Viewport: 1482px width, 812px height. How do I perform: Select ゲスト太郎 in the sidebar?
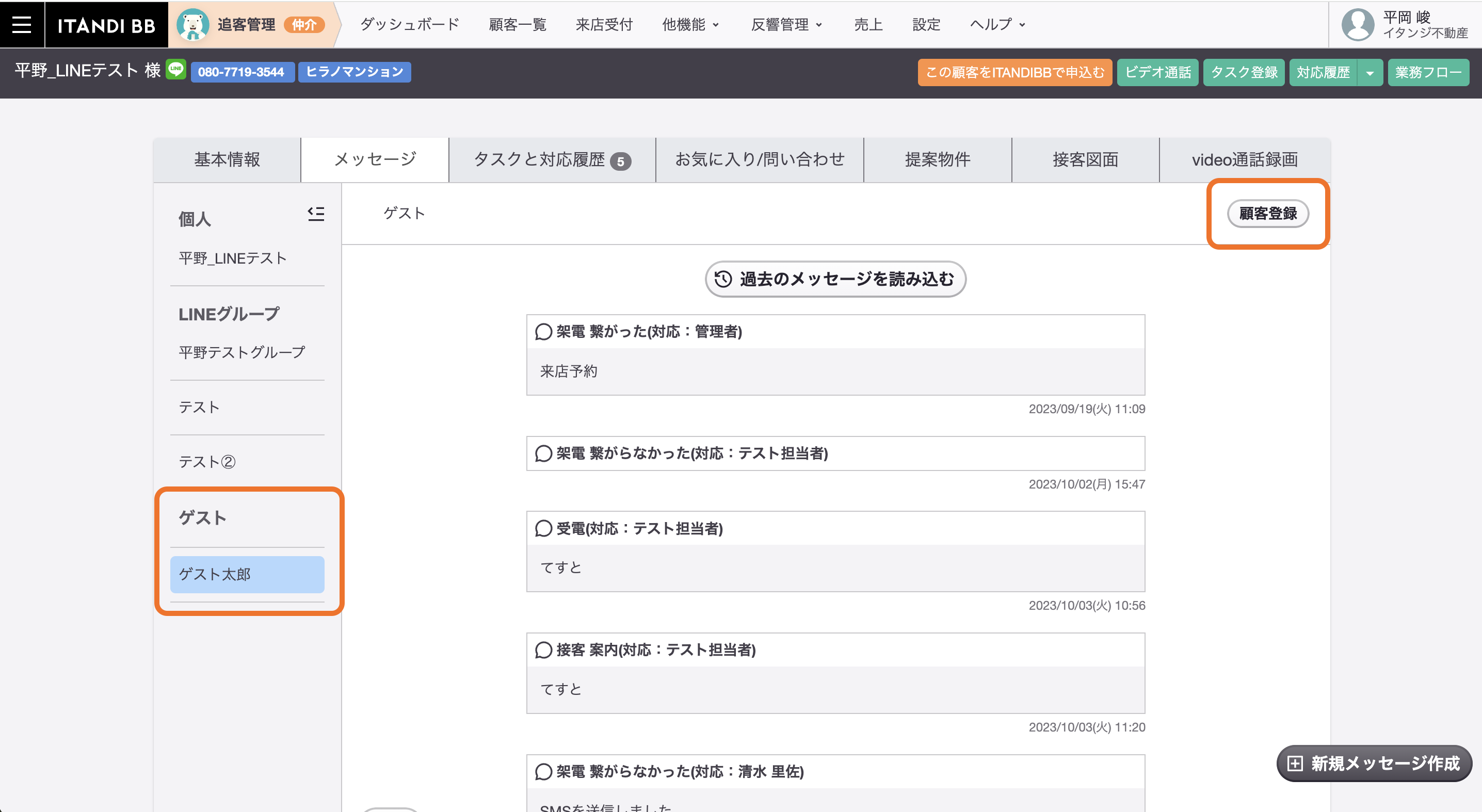click(247, 575)
